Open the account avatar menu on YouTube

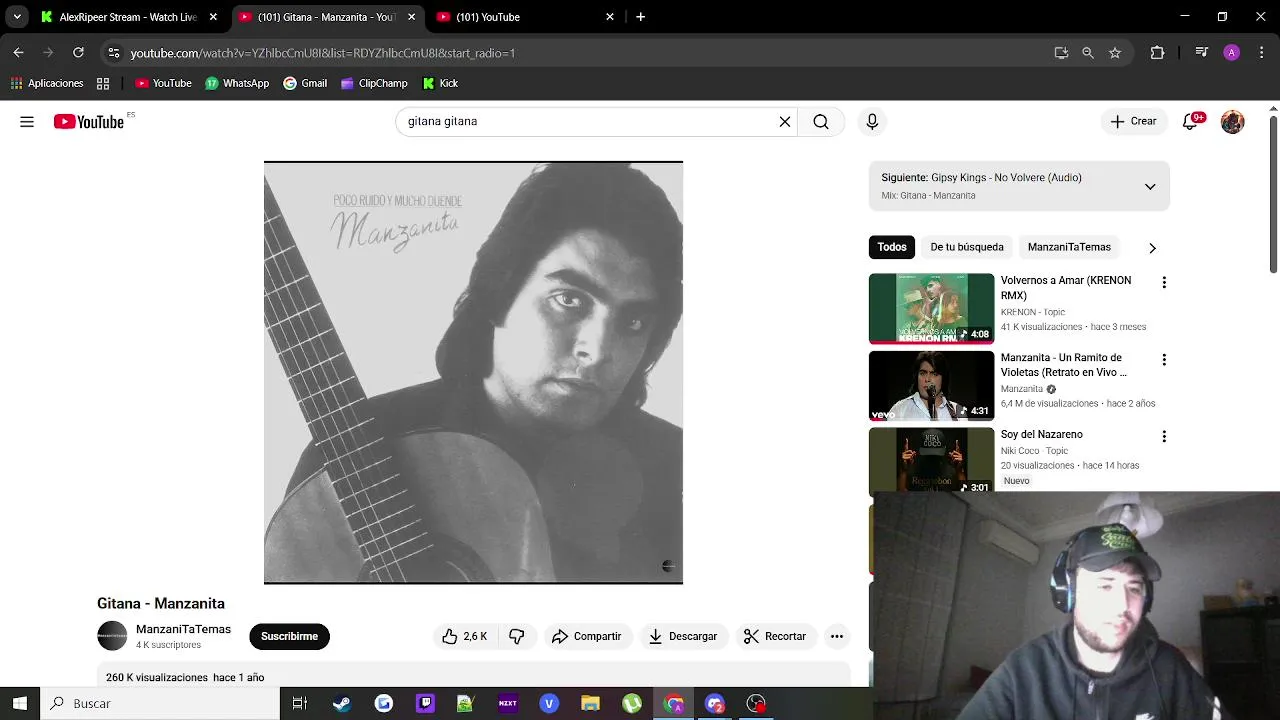click(1233, 122)
